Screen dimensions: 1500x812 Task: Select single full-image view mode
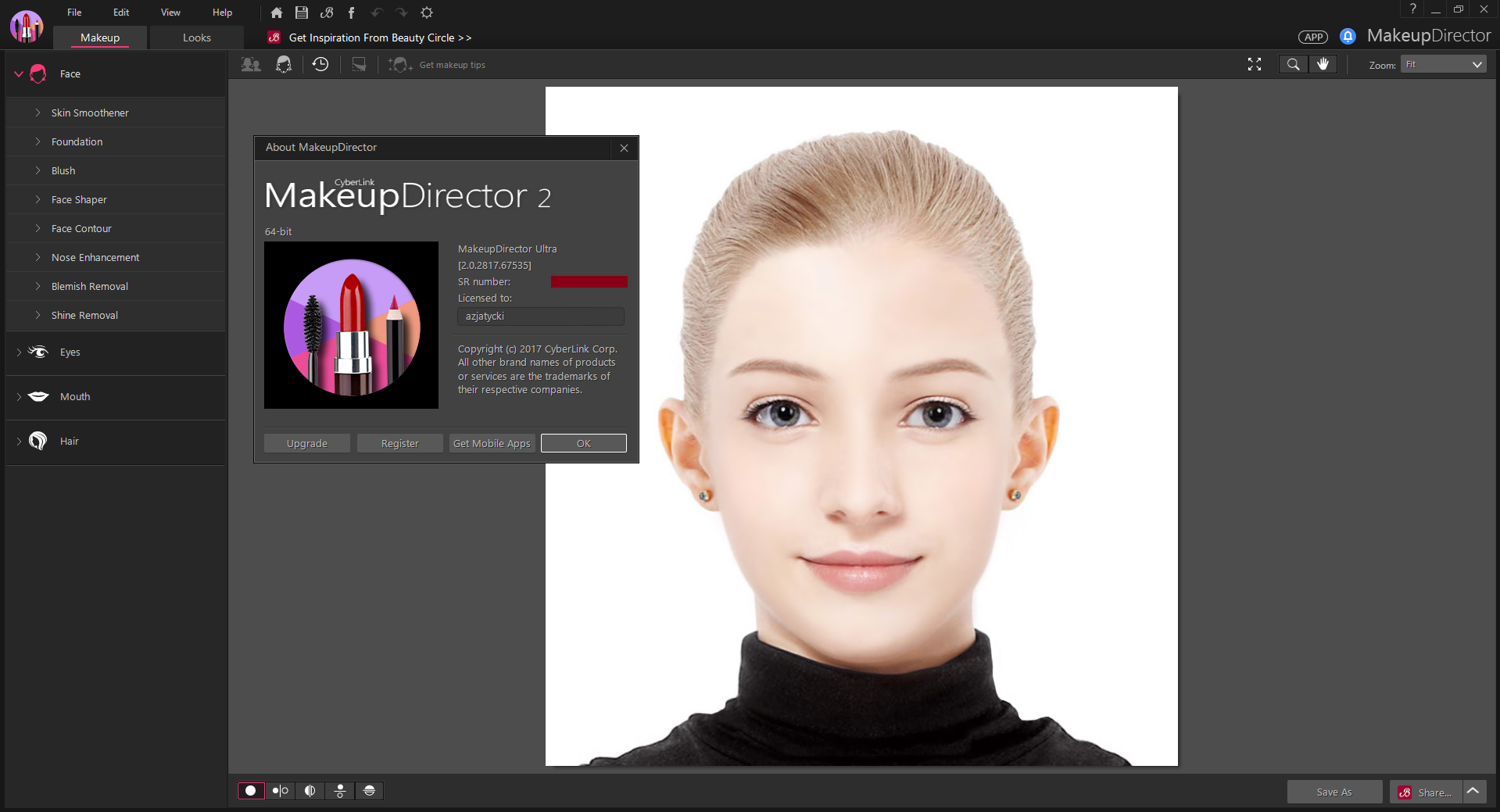coord(251,791)
